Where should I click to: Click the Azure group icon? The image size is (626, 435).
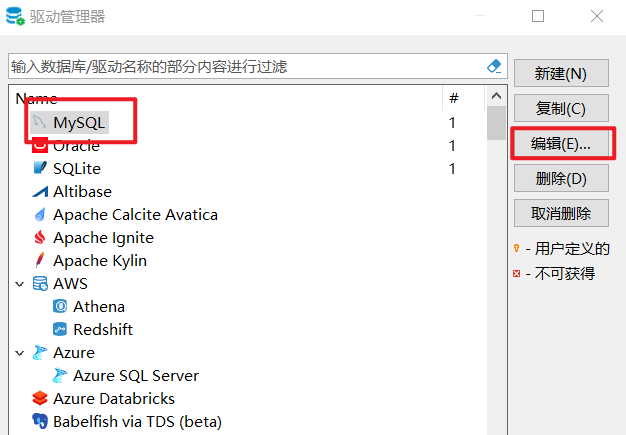click(40, 352)
